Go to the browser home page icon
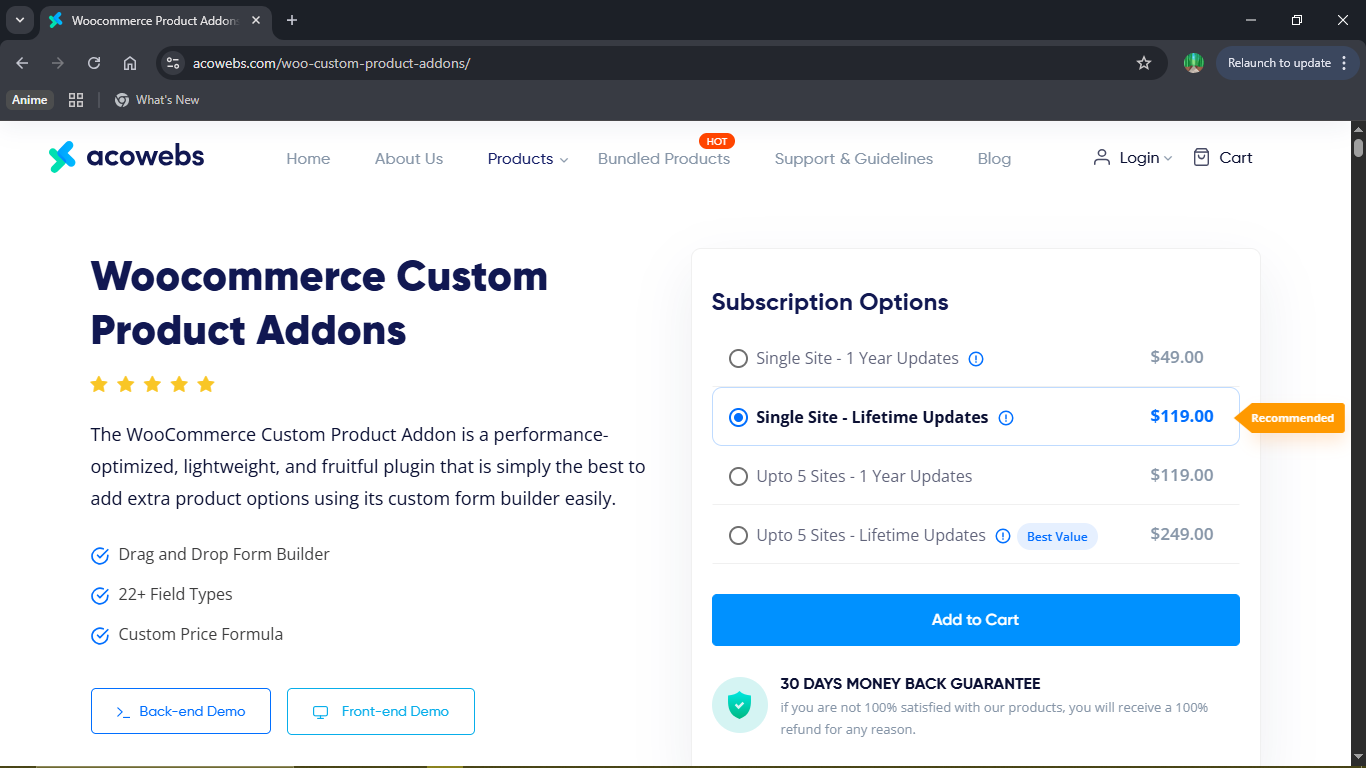1366x768 pixels. 130,63
